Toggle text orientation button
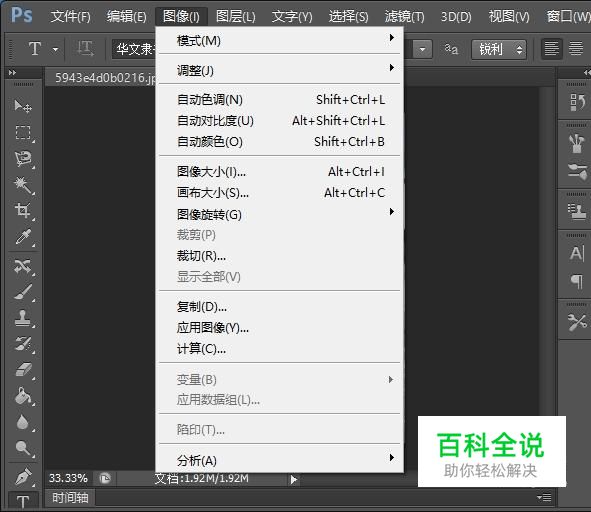Viewport: 591px width, 512px height. point(85,49)
